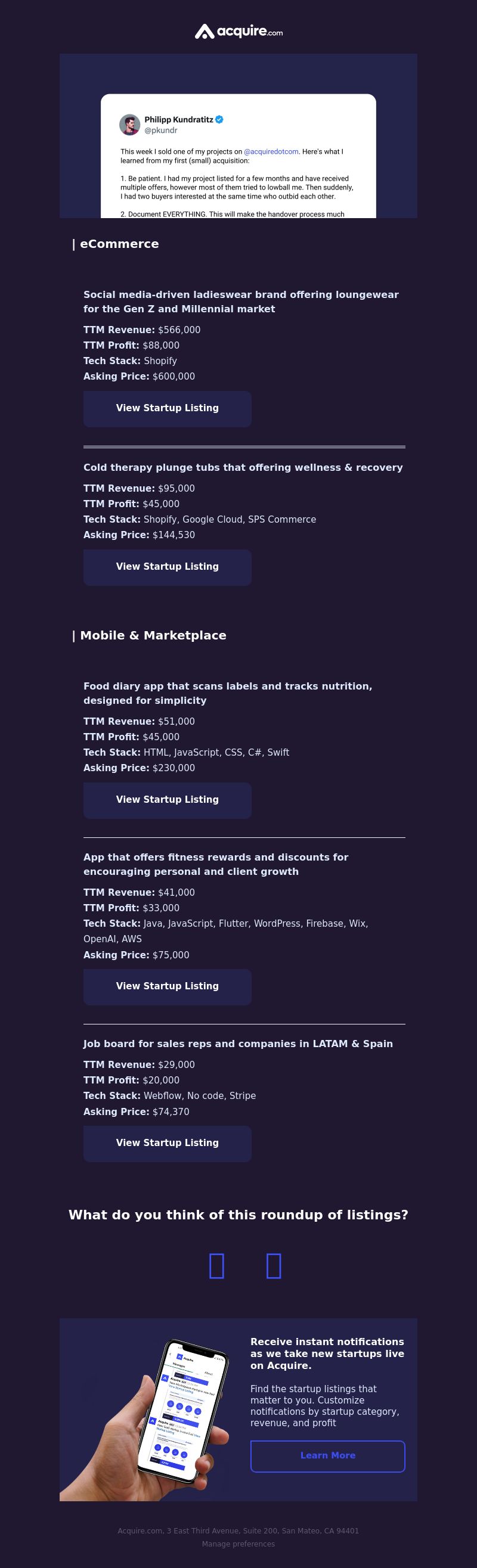Click the job board listing title
477x1568 pixels.
[x=238, y=1044]
